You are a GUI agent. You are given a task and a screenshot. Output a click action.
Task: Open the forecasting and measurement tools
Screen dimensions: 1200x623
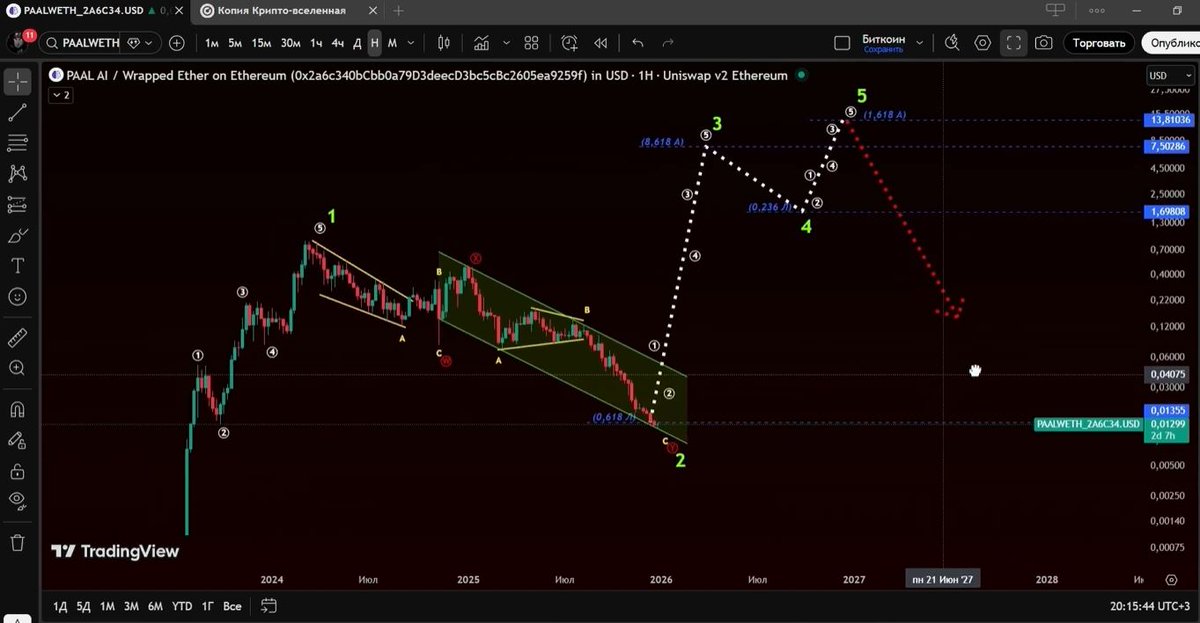click(17, 205)
